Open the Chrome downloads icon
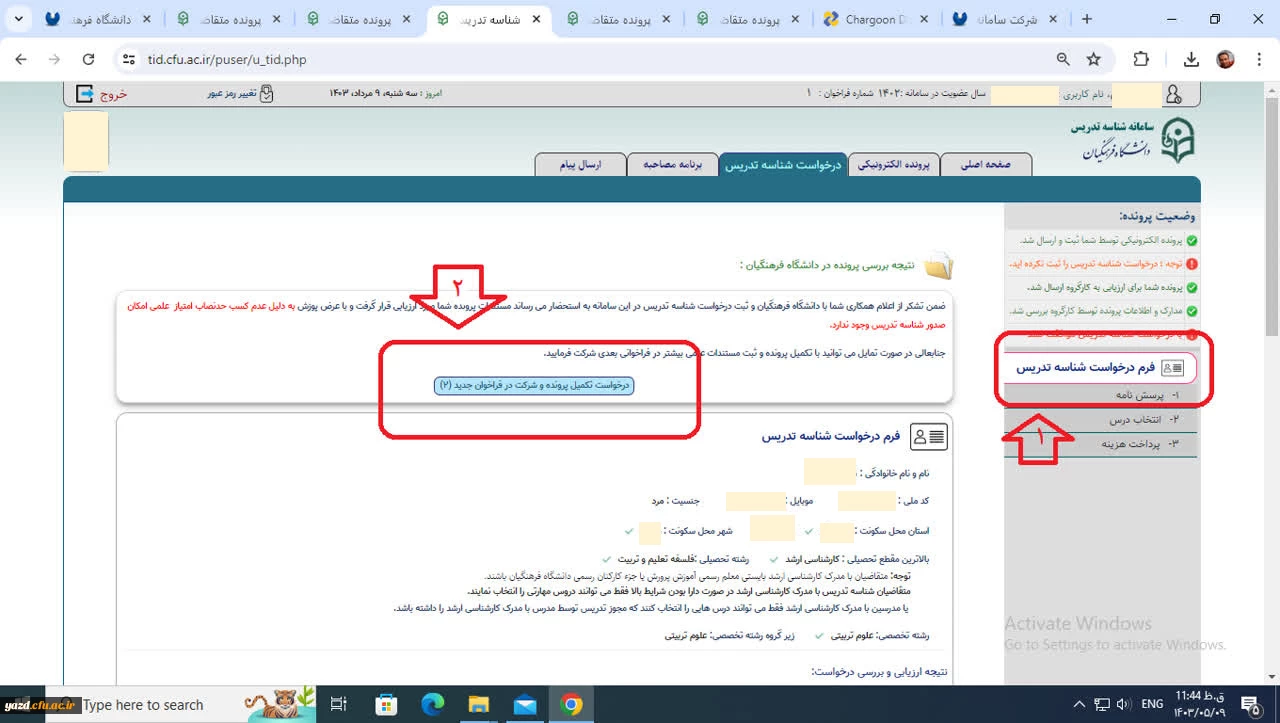1280x723 pixels. point(1191,60)
